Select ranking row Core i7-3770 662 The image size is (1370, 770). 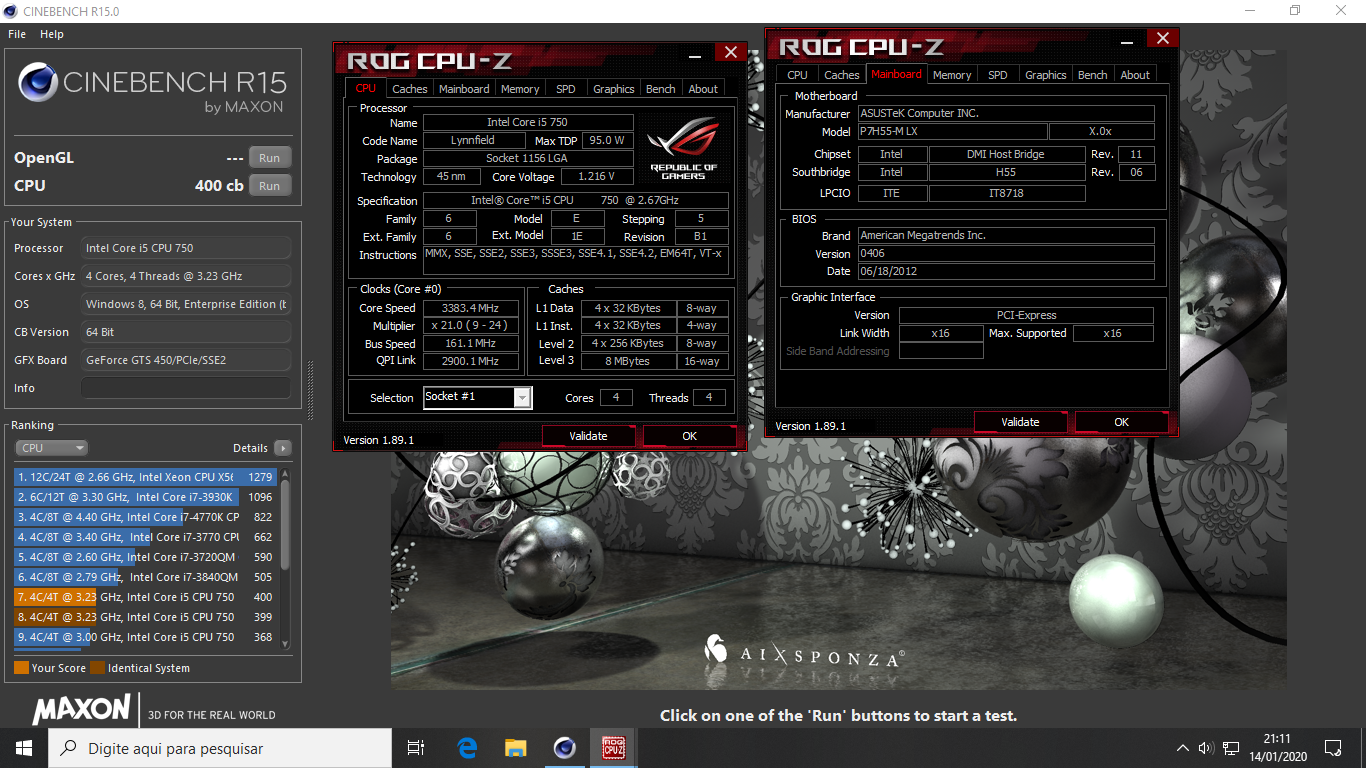tap(146, 537)
